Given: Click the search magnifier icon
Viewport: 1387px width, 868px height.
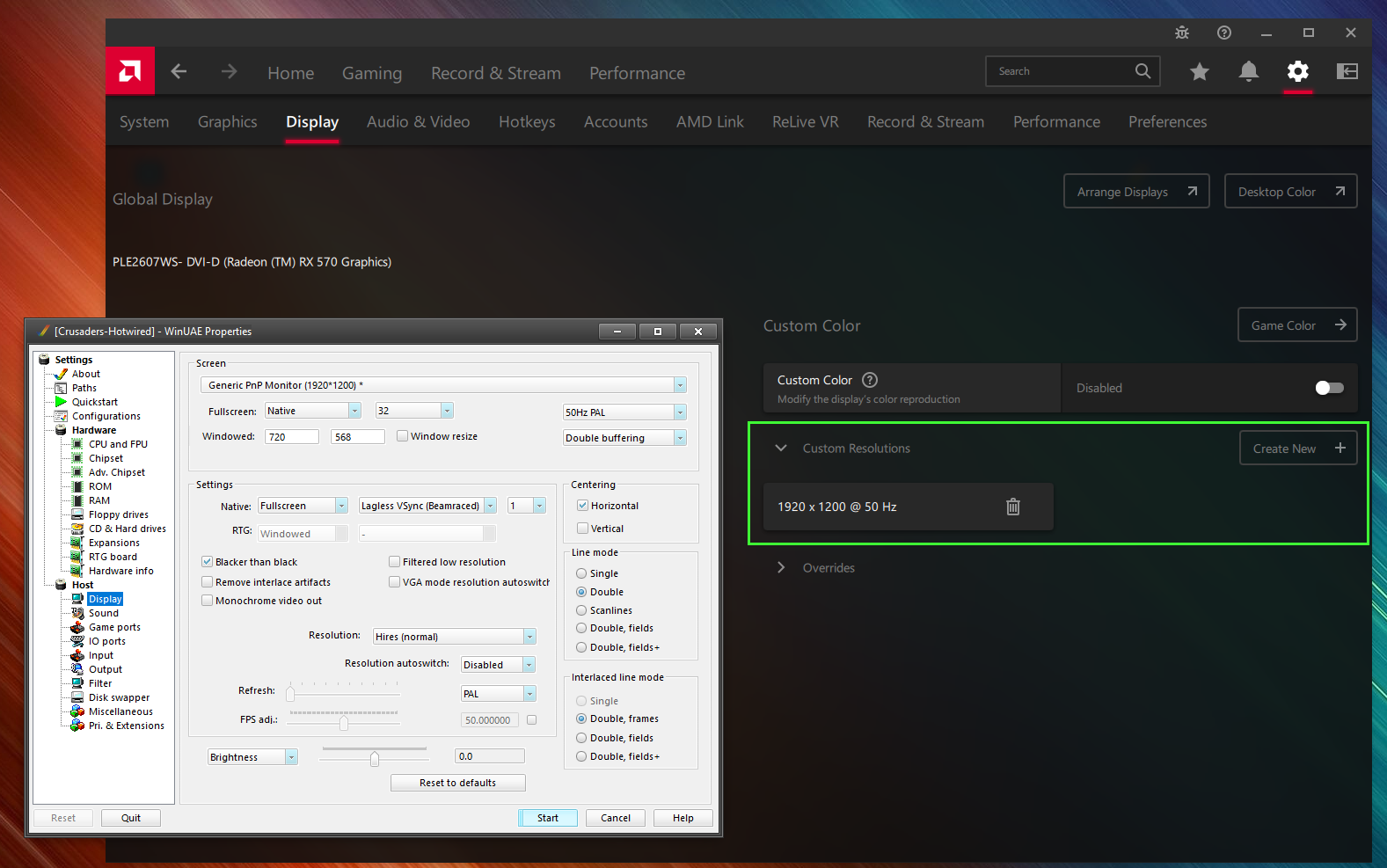Looking at the screenshot, I should pyautogui.click(x=1142, y=71).
